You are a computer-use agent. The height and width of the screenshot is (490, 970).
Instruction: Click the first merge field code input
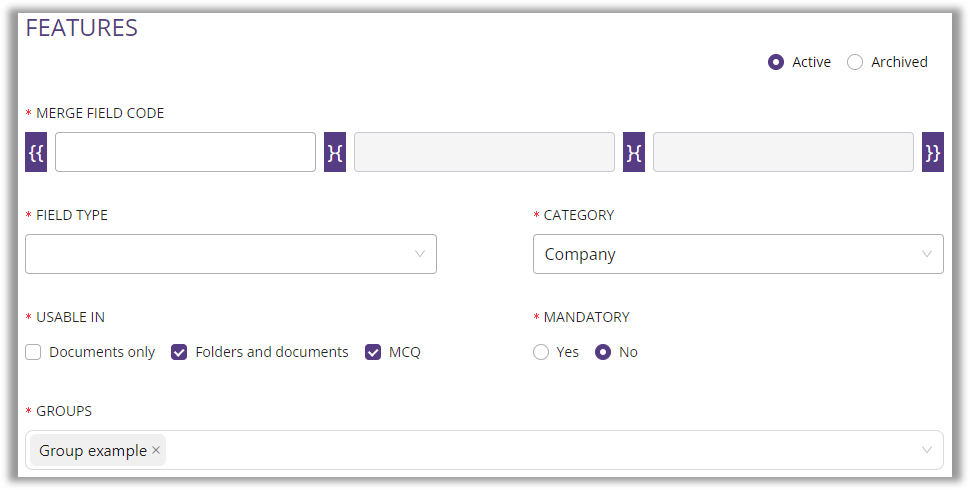tap(185, 152)
